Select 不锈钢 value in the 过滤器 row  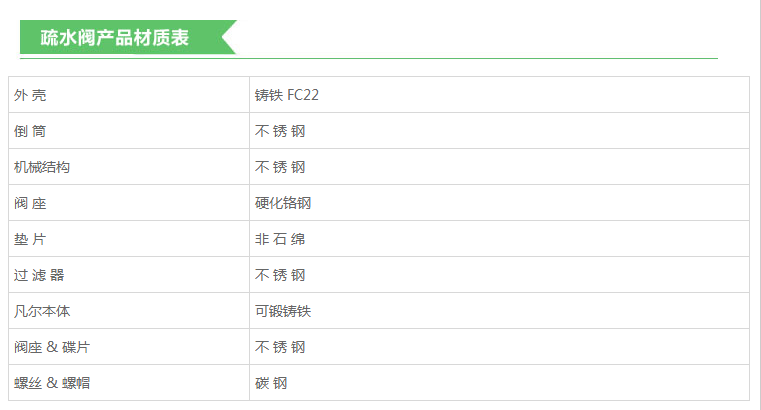click(280, 275)
